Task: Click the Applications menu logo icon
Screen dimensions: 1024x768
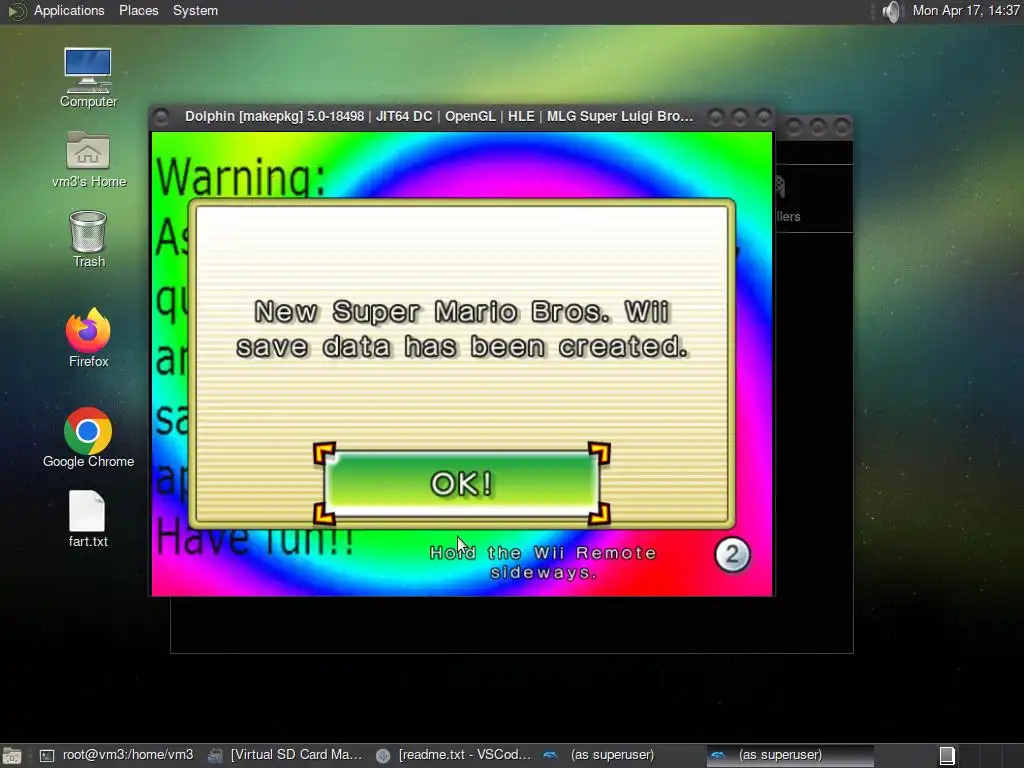Action: point(16,11)
